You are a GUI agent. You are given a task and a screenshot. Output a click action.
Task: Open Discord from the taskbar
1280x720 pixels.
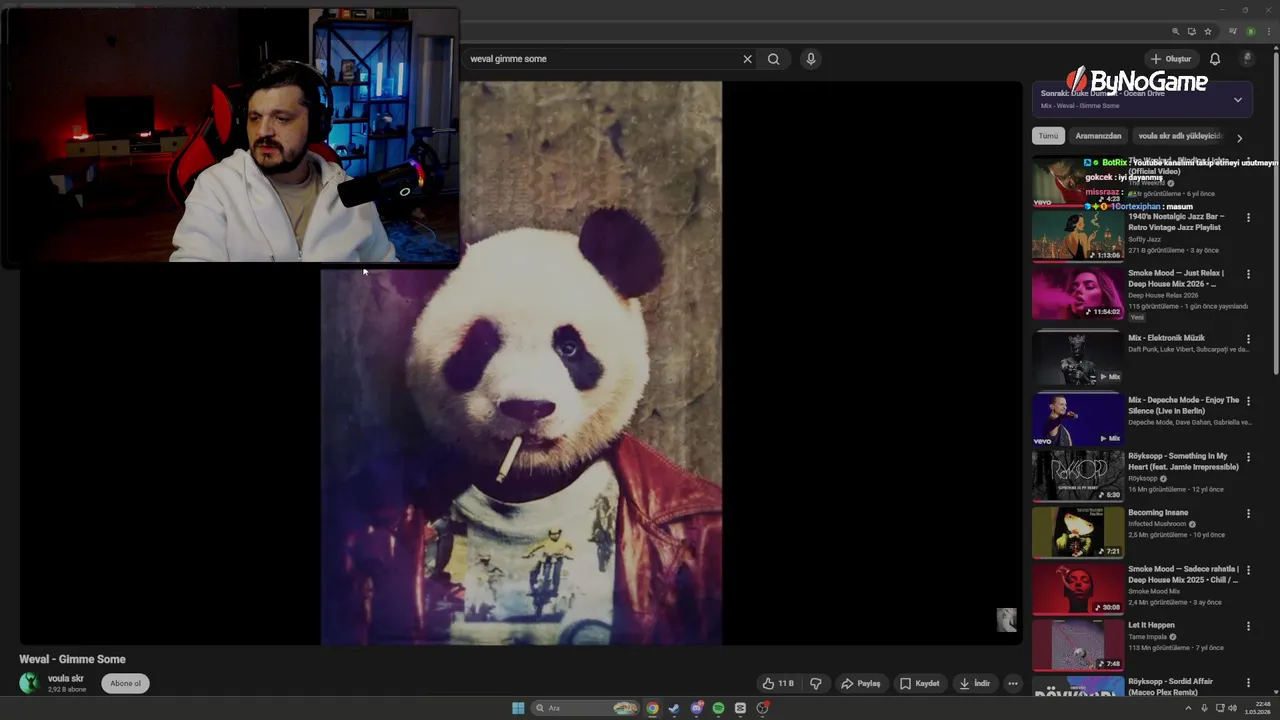(696, 708)
